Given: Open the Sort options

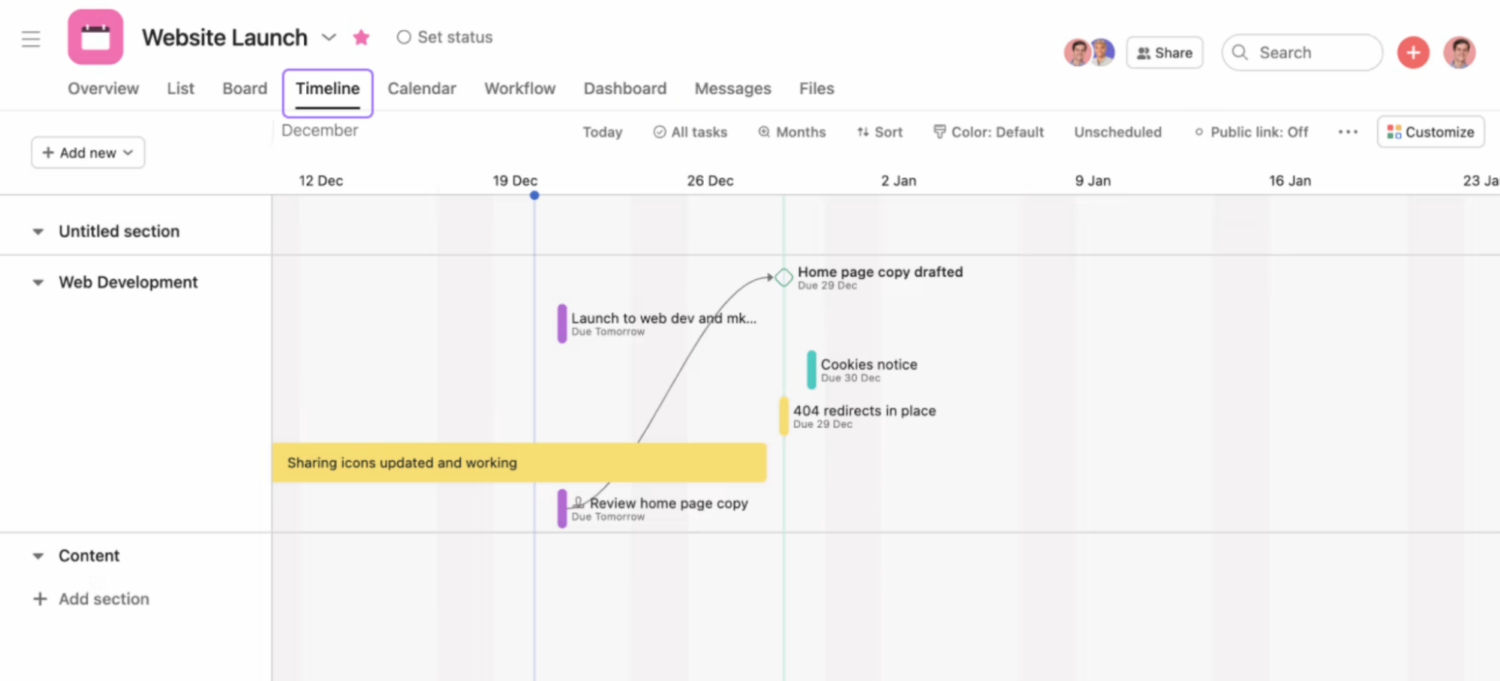Looking at the screenshot, I should pos(879,131).
